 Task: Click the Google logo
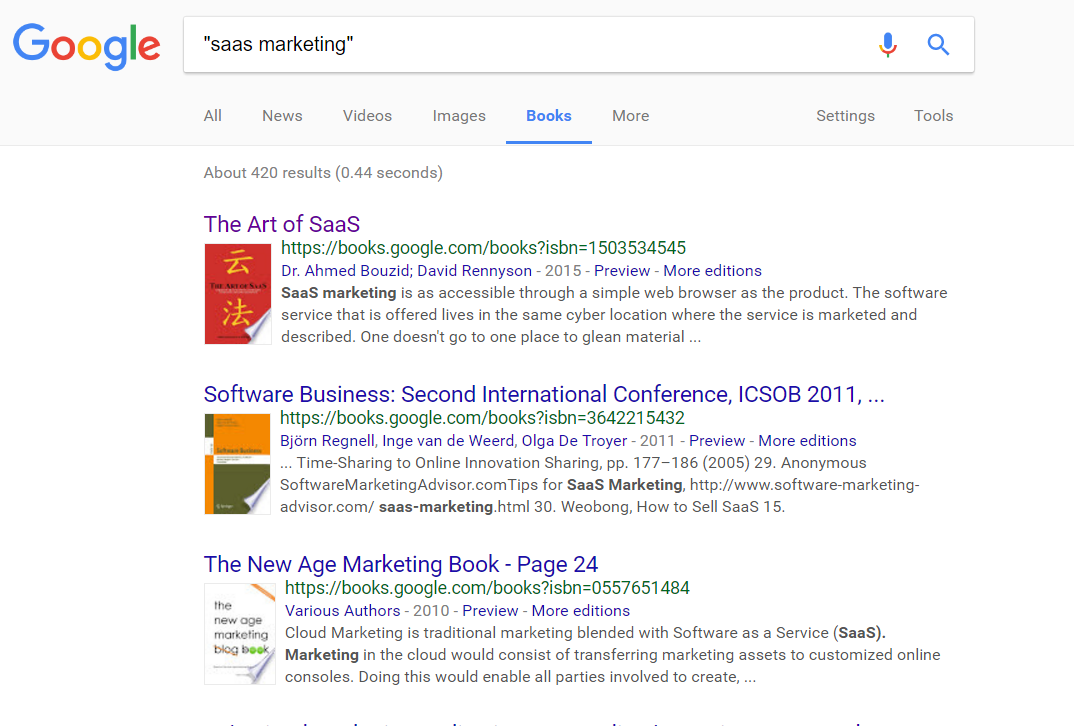click(87, 46)
